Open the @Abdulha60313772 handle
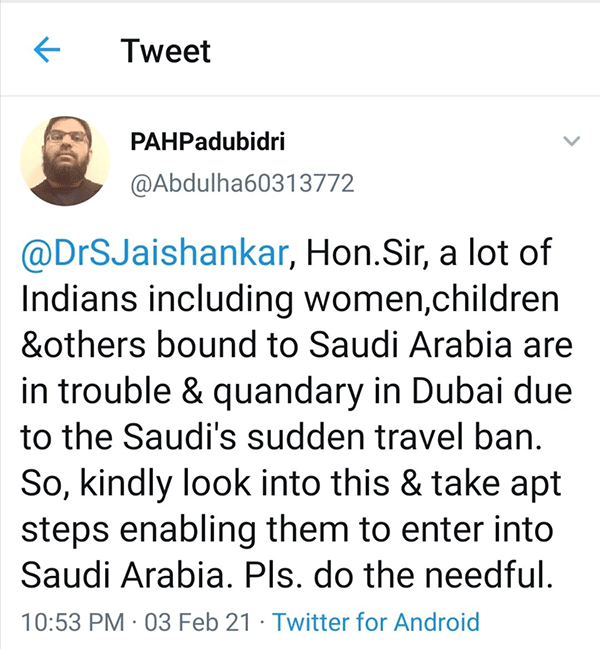Image resolution: width=600 pixels, height=649 pixels. (x=243, y=184)
